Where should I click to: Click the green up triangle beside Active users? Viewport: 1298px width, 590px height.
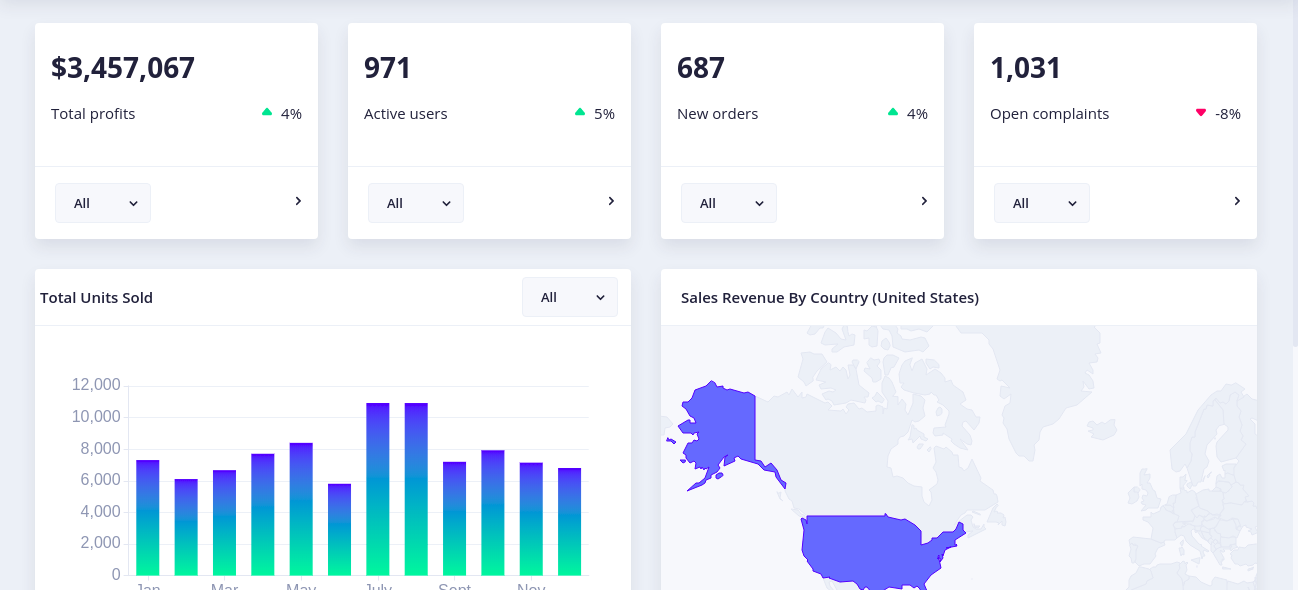pos(580,112)
